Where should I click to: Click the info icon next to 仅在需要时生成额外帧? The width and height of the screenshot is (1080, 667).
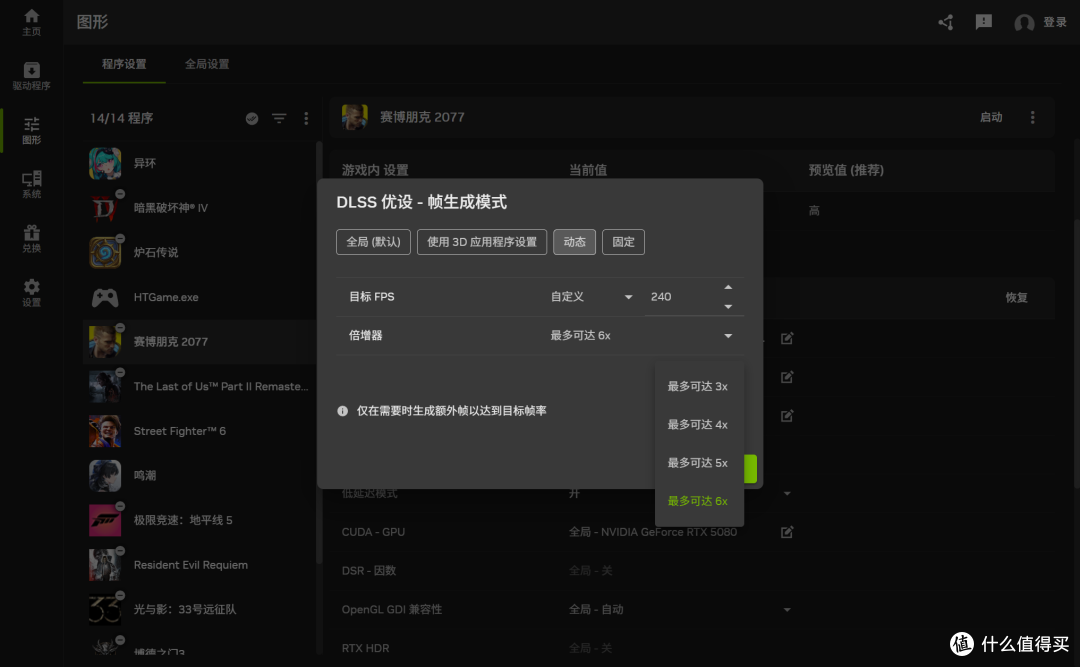[x=342, y=411]
